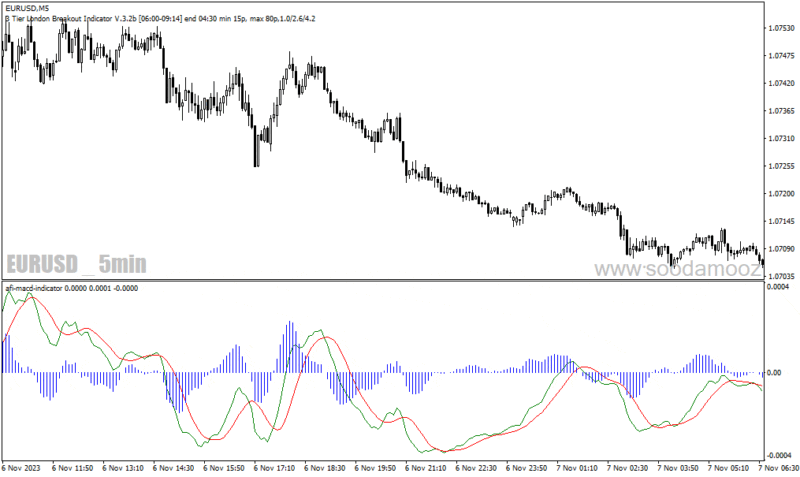The width and height of the screenshot is (800, 477).
Task: Click the 6 Nov 21:10 time label
Action: click(x=426, y=468)
